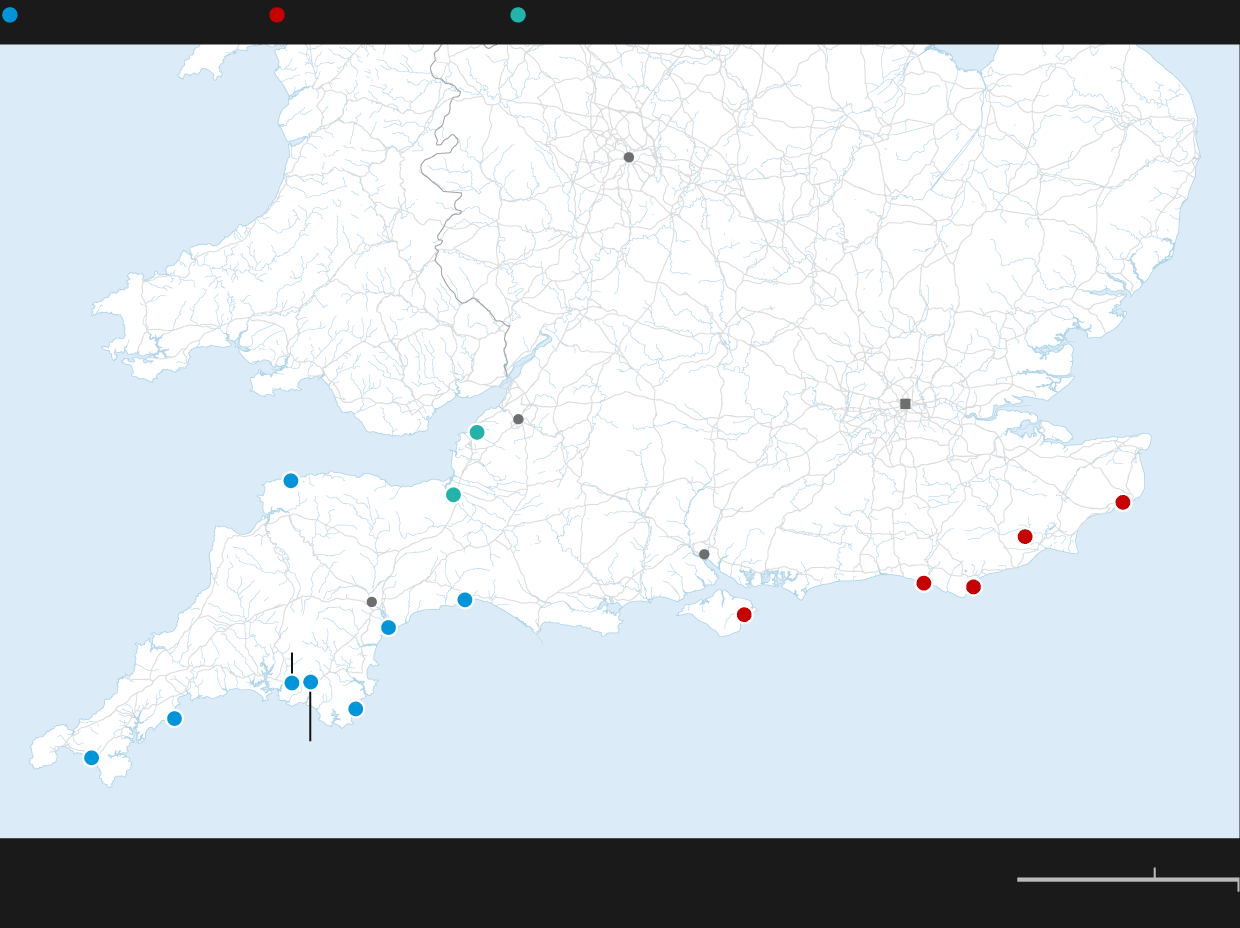Select the easternmost red marker in Kent
Viewport: 1240px width, 928px height.
pyautogui.click(x=1123, y=502)
